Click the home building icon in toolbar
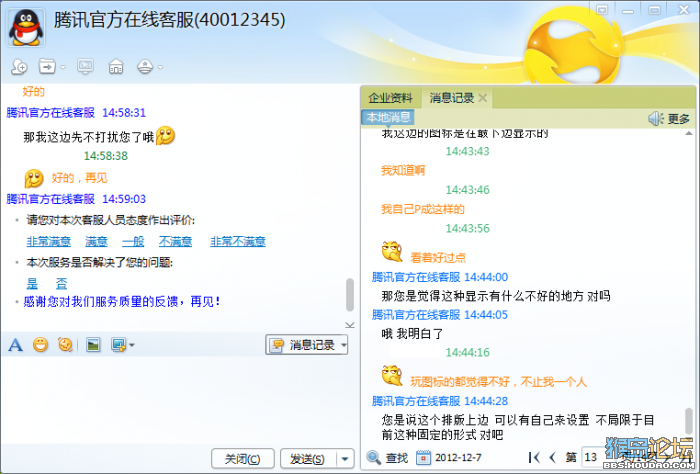700x474 pixels. (116, 67)
